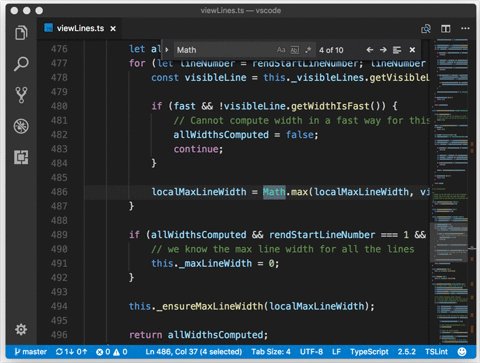Click const visibleLine on line 478
Screen dimensions: 480x363
click(x=199, y=78)
